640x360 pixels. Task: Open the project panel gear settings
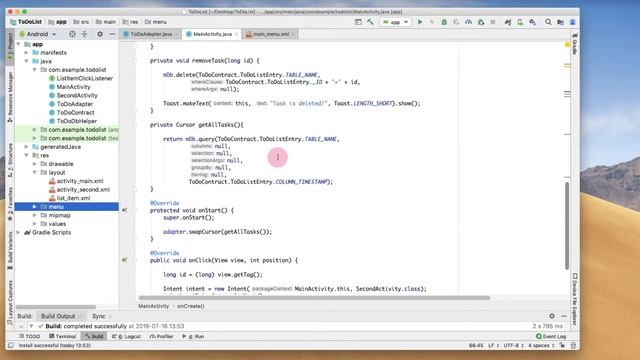[x=100, y=34]
